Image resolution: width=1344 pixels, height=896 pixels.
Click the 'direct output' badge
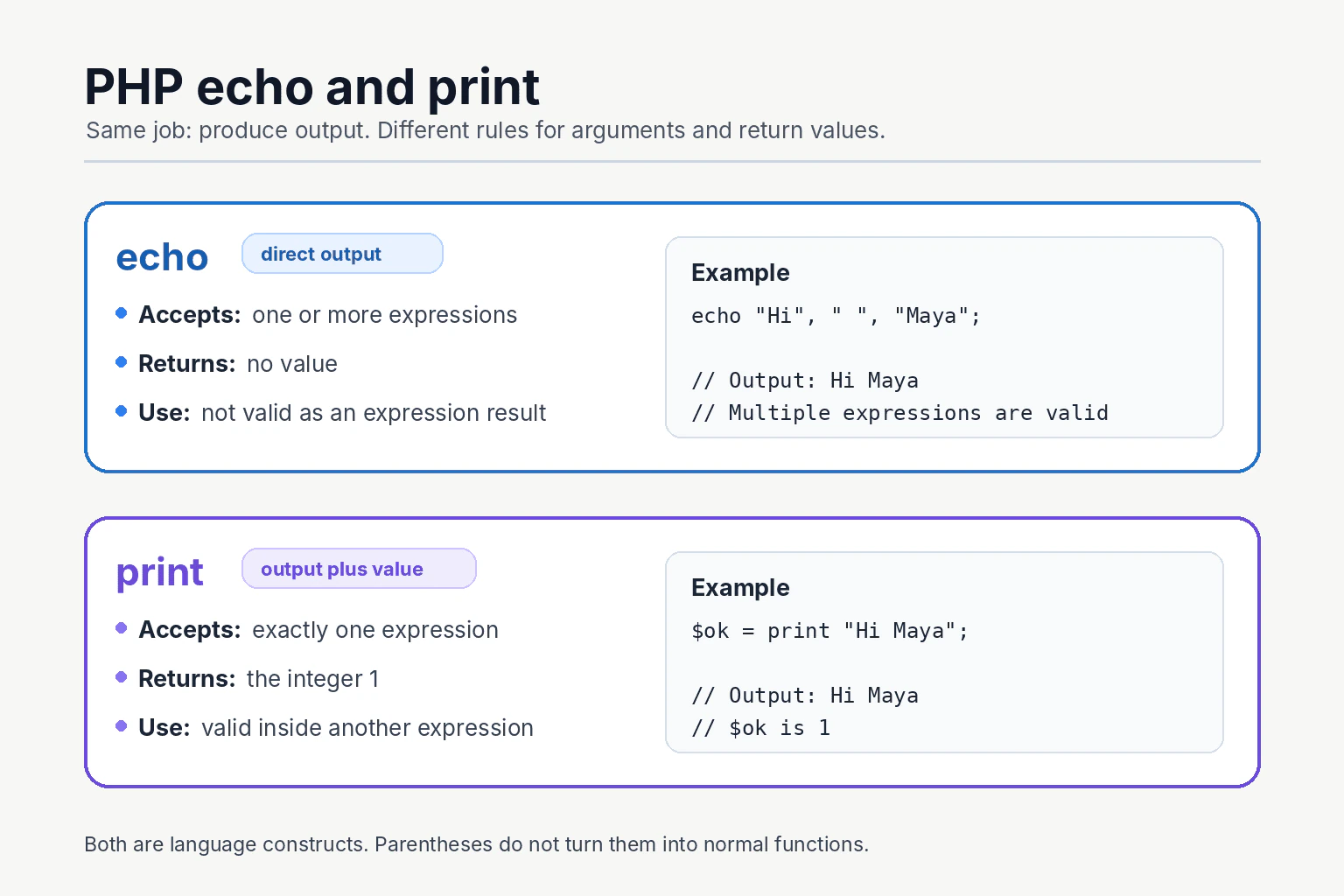342,254
